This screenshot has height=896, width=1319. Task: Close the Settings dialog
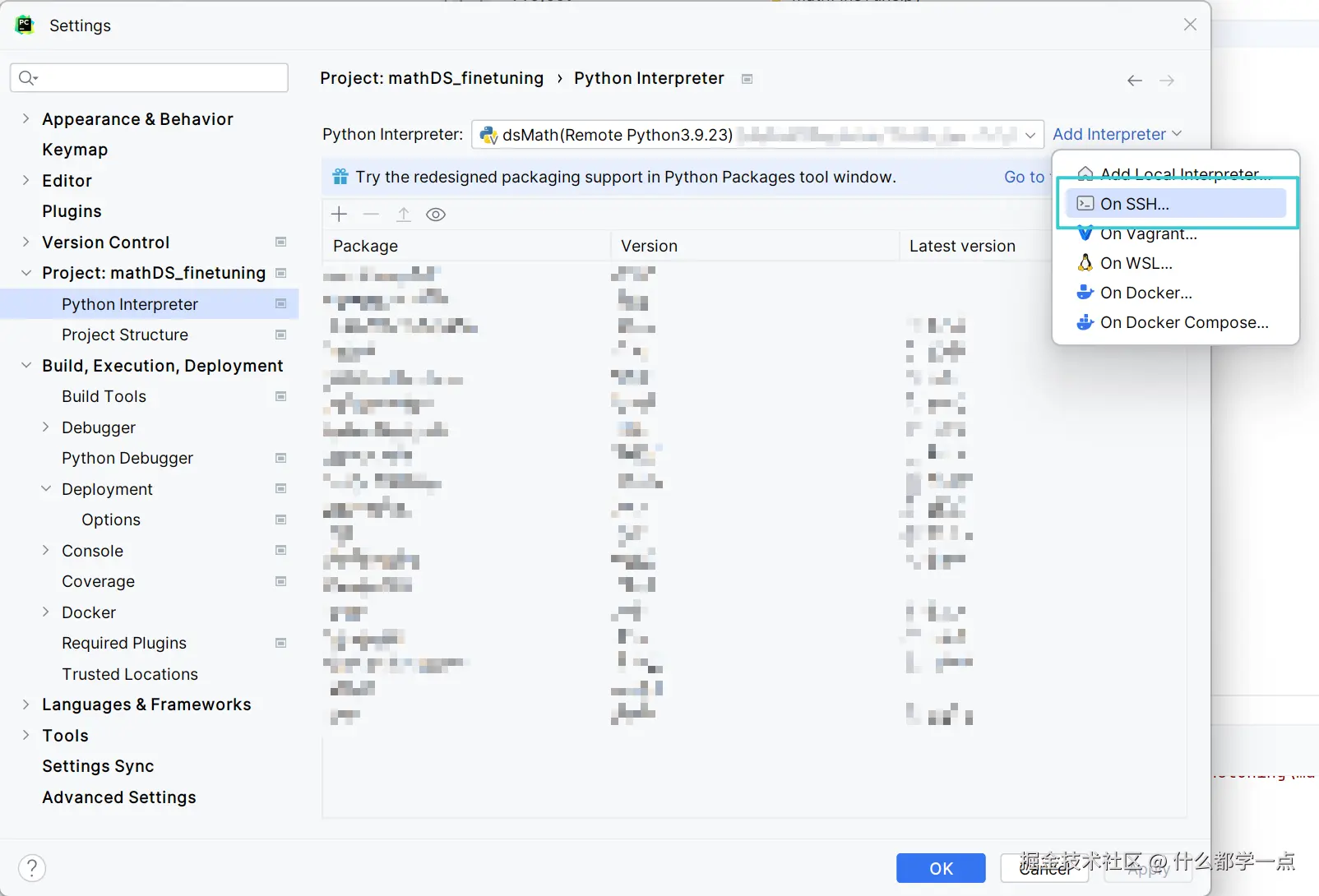(1190, 25)
